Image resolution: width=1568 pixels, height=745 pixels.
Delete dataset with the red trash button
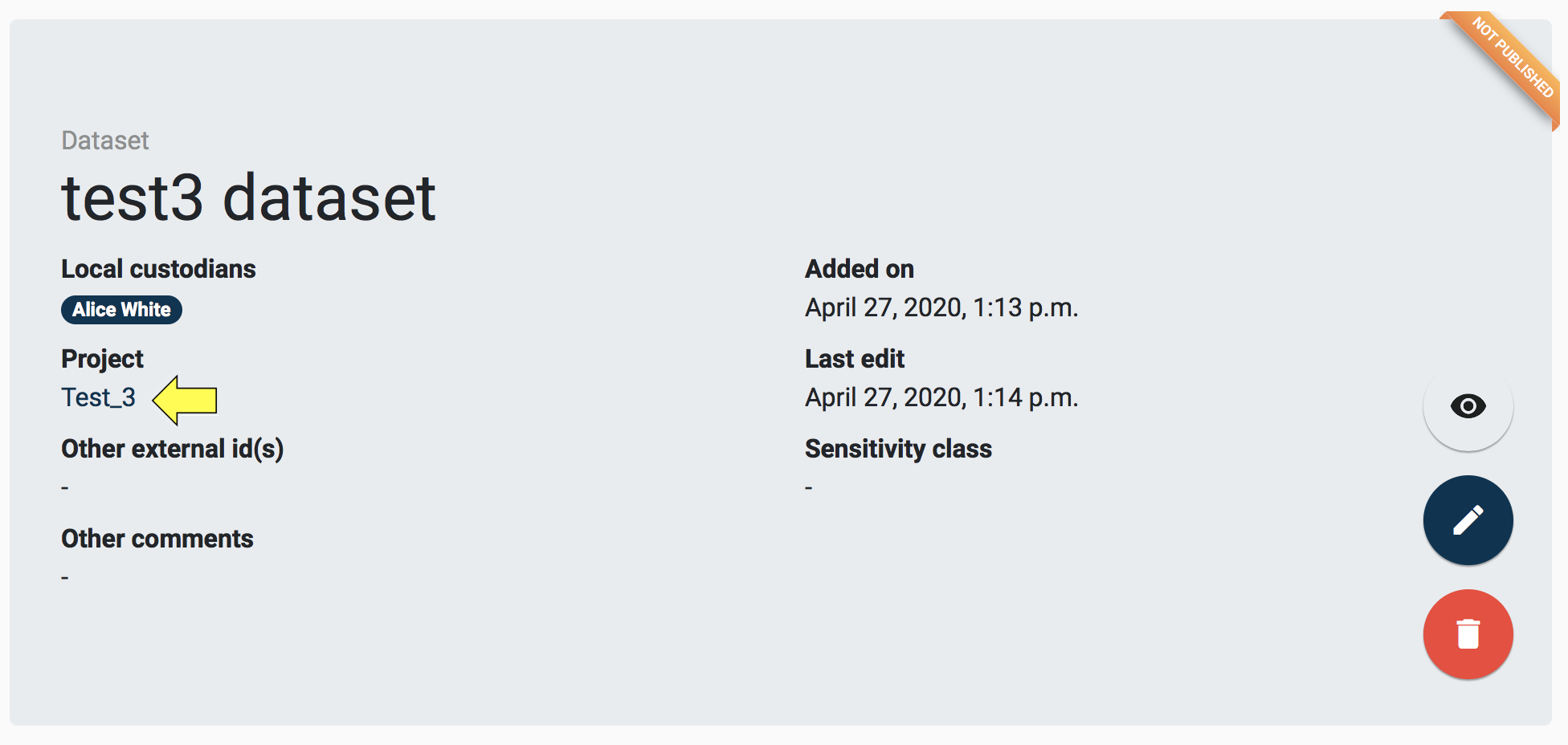(1468, 634)
